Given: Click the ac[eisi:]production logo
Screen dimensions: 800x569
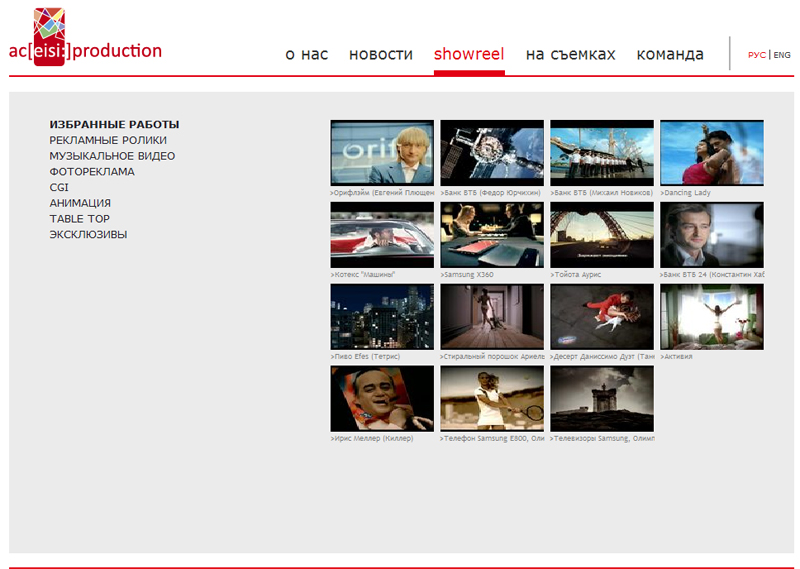Looking at the screenshot, I should point(84,46).
